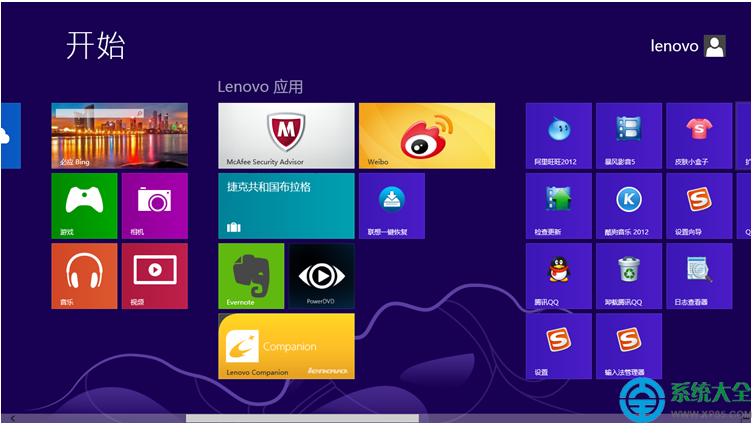Image resolution: width=754 pixels, height=425 pixels.
Task: Launch the 输入法管理器 tile
Action: (x=629, y=346)
